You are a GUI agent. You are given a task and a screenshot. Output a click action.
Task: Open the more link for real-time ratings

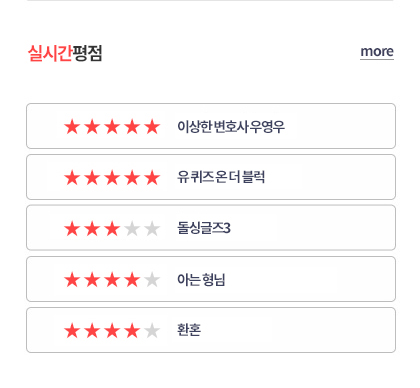(x=377, y=52)
